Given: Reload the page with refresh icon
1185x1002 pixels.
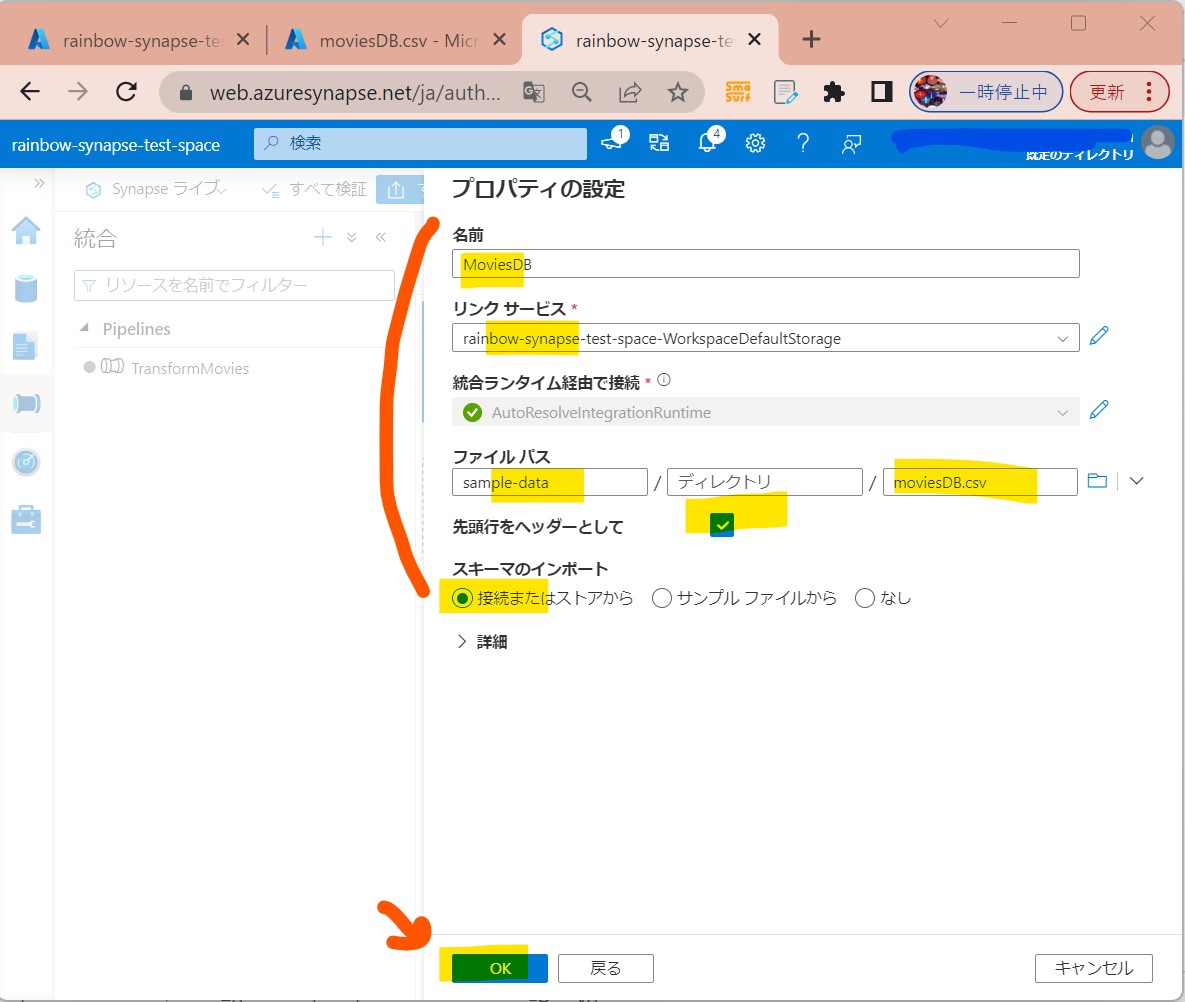Looking at the screenshot, I should click(x=126, y=92).
